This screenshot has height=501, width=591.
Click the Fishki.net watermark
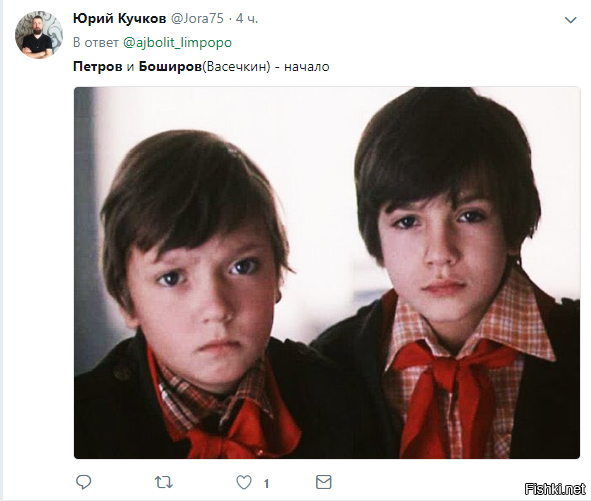(555, 489)
